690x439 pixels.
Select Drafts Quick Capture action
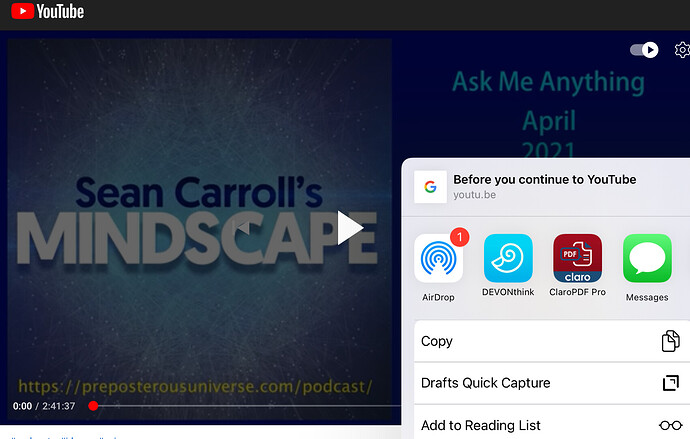[552, 383]
